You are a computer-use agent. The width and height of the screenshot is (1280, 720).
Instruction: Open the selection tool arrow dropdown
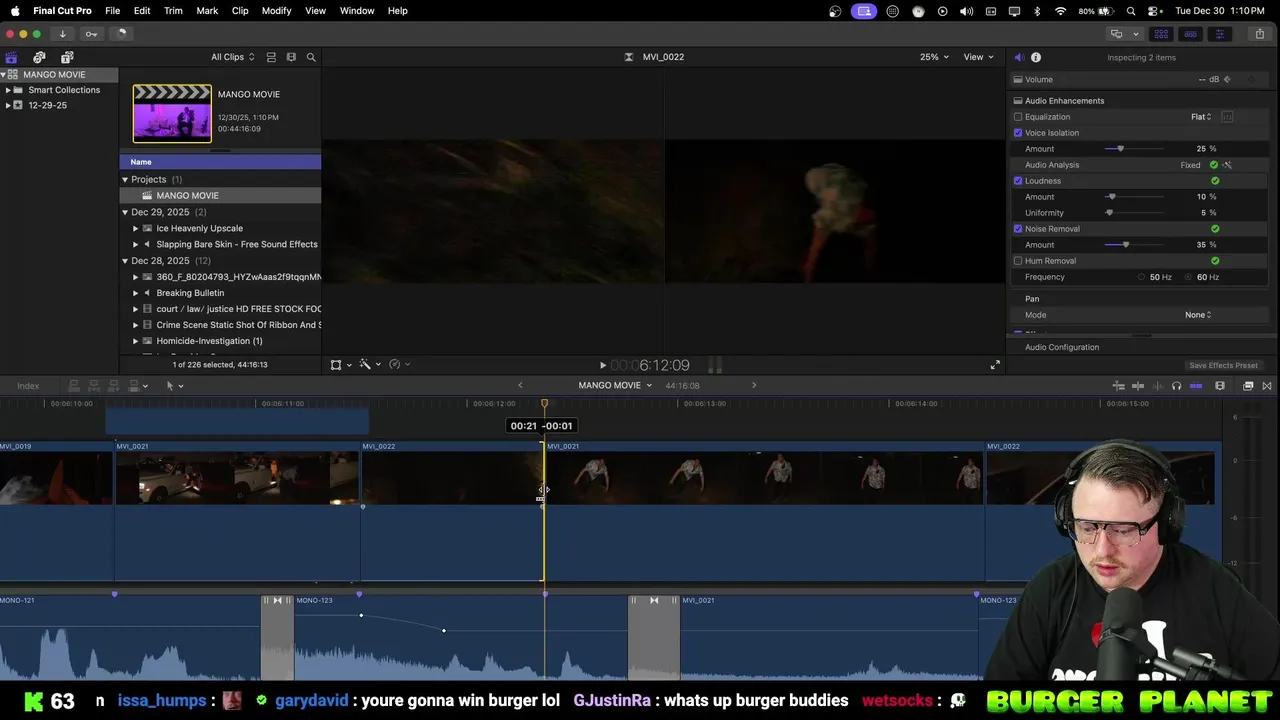[174, 386]
